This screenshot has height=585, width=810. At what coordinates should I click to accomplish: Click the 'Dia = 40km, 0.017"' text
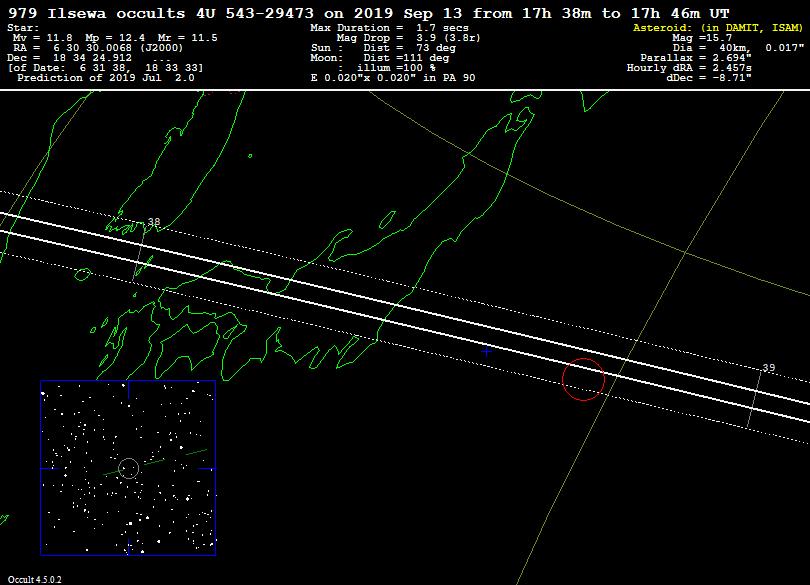738,48
